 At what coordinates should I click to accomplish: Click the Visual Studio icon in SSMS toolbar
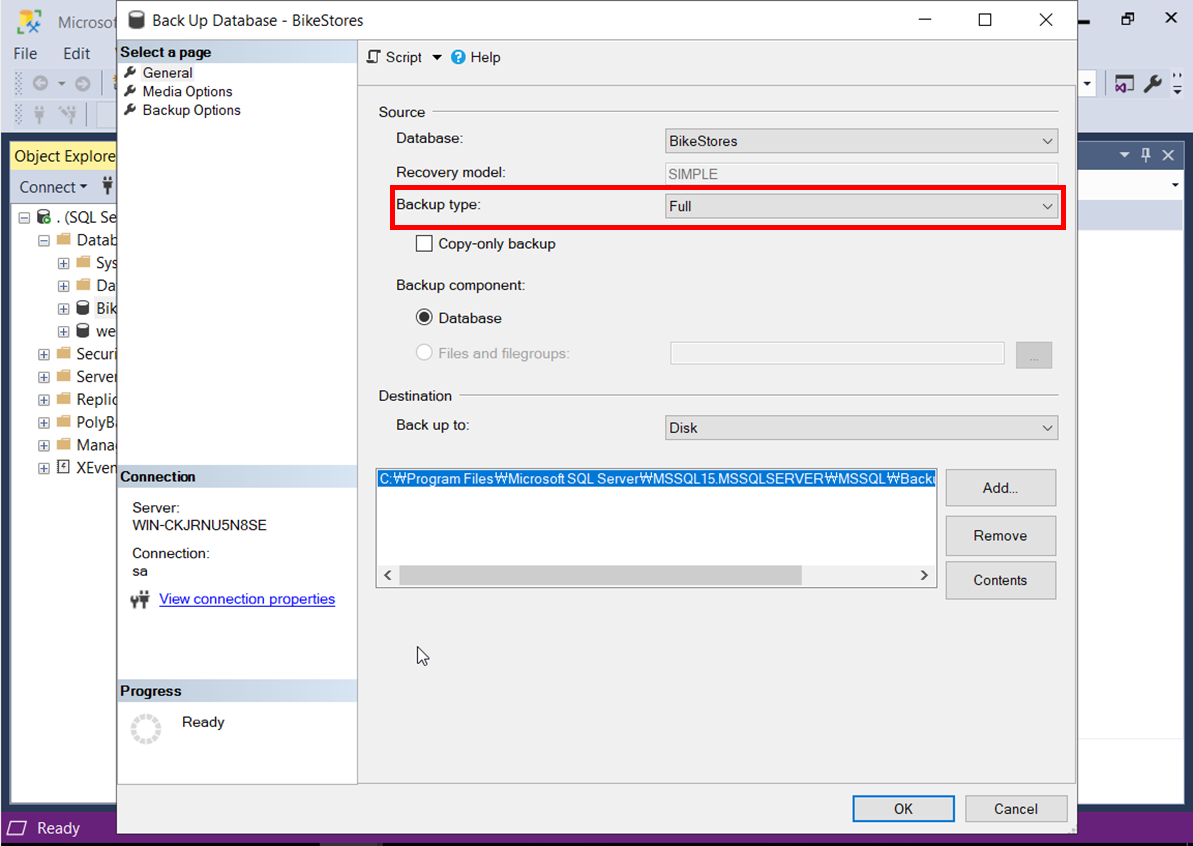click(x=1124, y=84)
